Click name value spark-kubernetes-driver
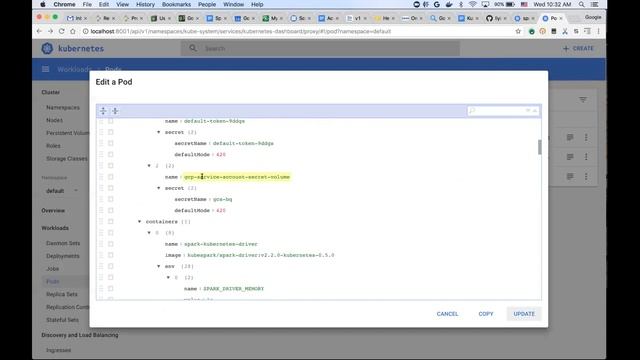This screenshot has width=640, height=360. pyautogui.click(x=221, y=244)
